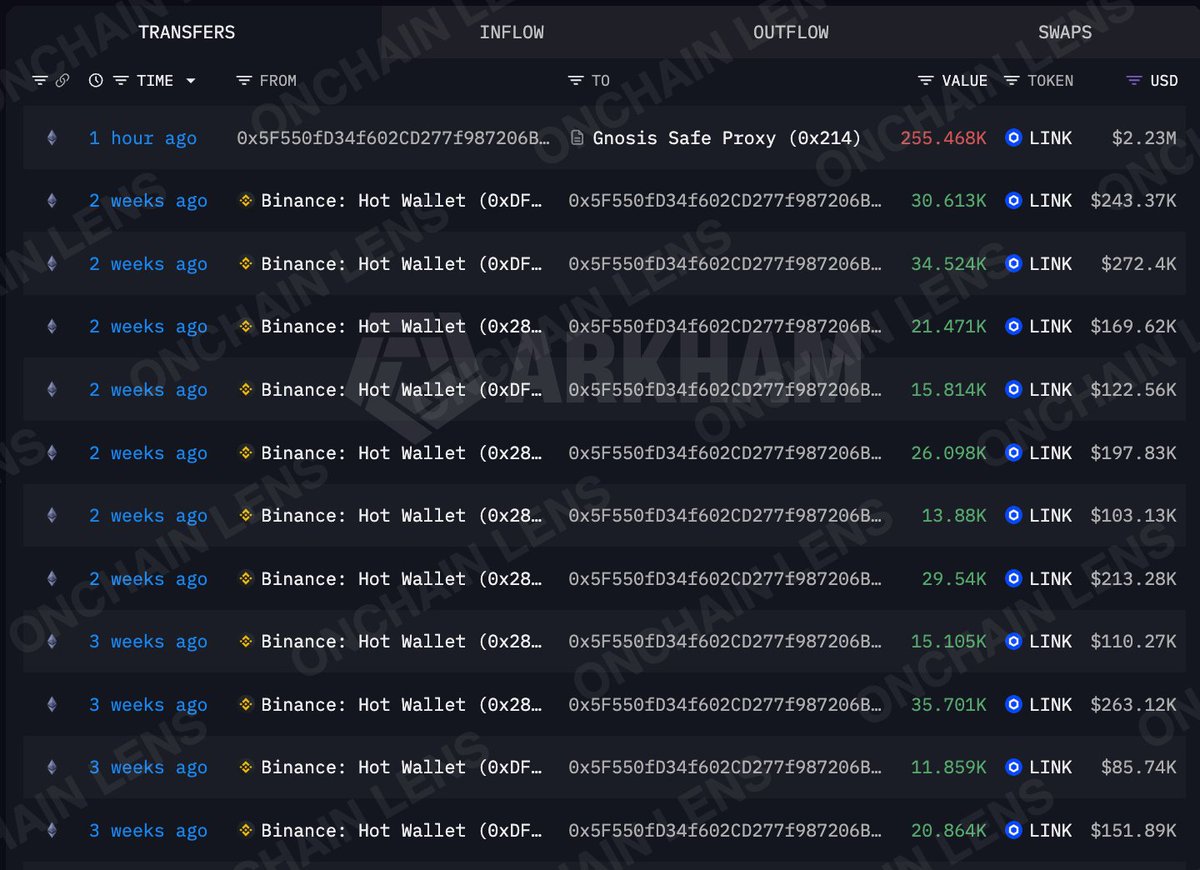The height and width of the screenshot is (870, 1200).
Task: Filter by TOKEN column
Action: coord(1012,81)
